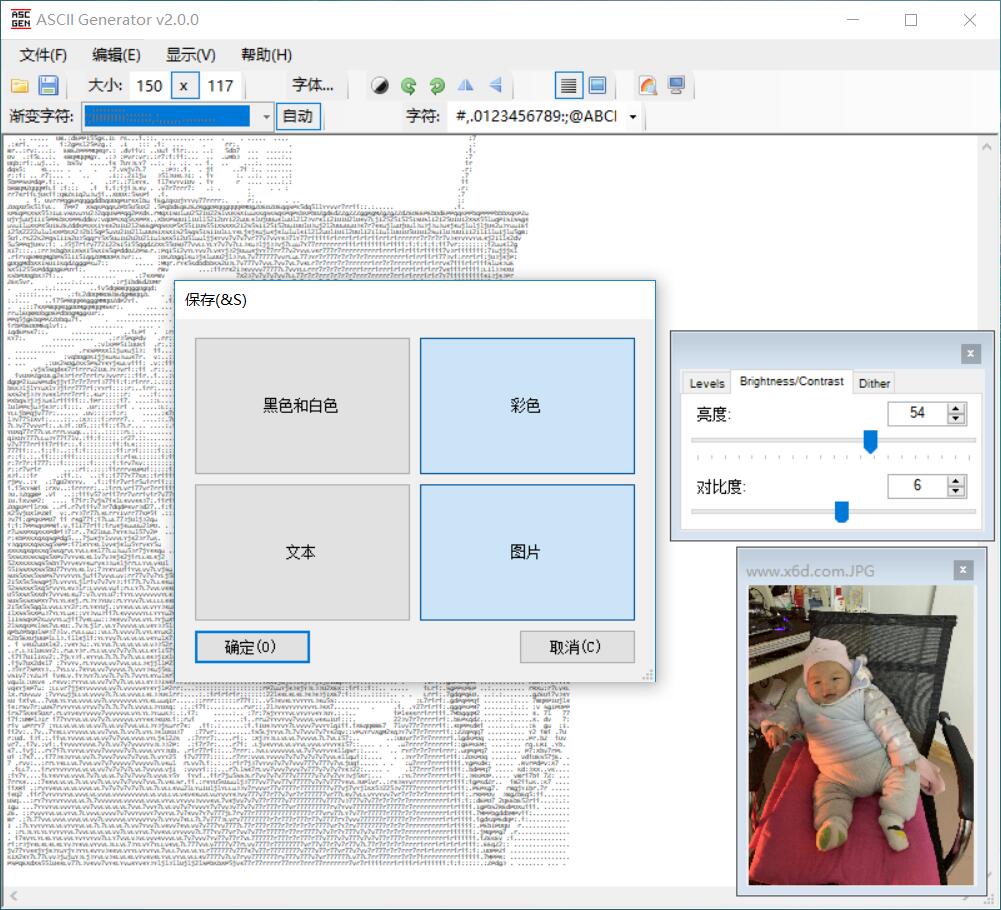Click the flip vertical blue triangle icon
Viewport: 1001px width, 910px height.
[495, 86]
